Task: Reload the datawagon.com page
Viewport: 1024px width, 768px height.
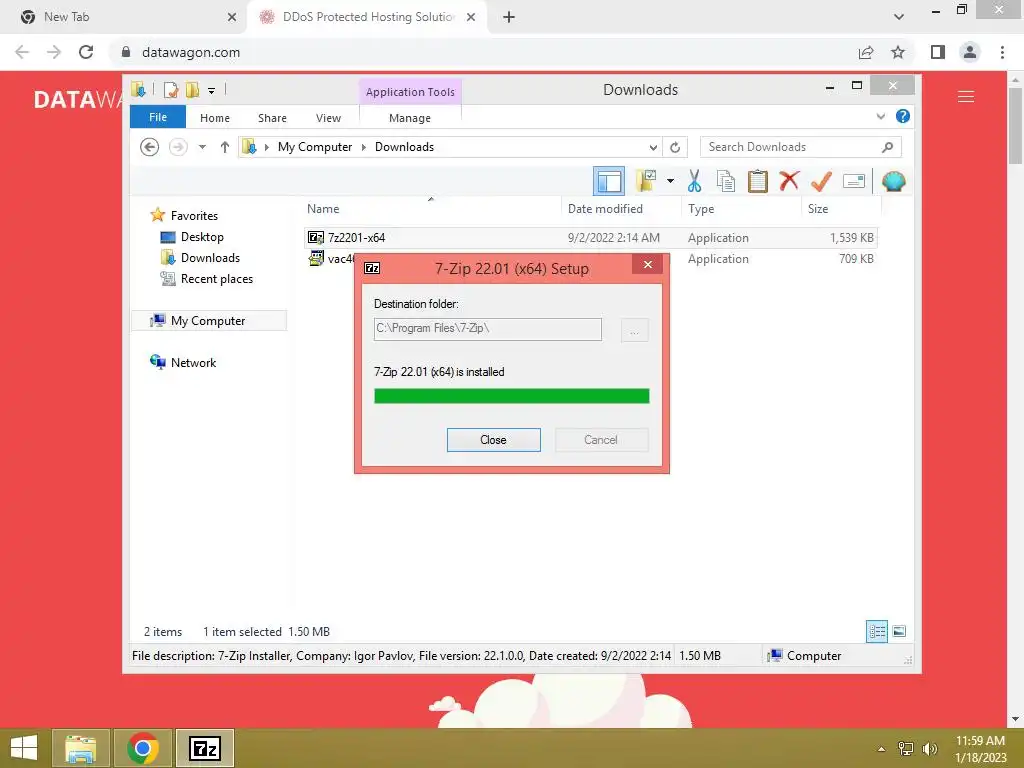Action: click(x=86, y=52)
